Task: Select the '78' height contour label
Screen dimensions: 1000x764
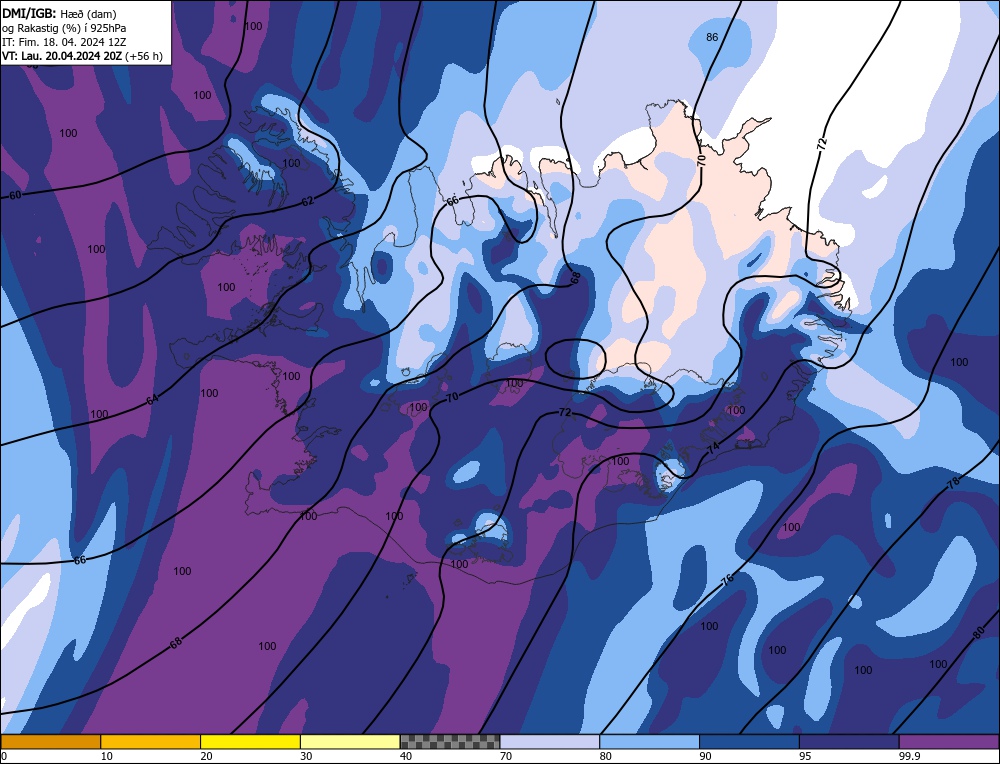Action: tap(953, 483)
